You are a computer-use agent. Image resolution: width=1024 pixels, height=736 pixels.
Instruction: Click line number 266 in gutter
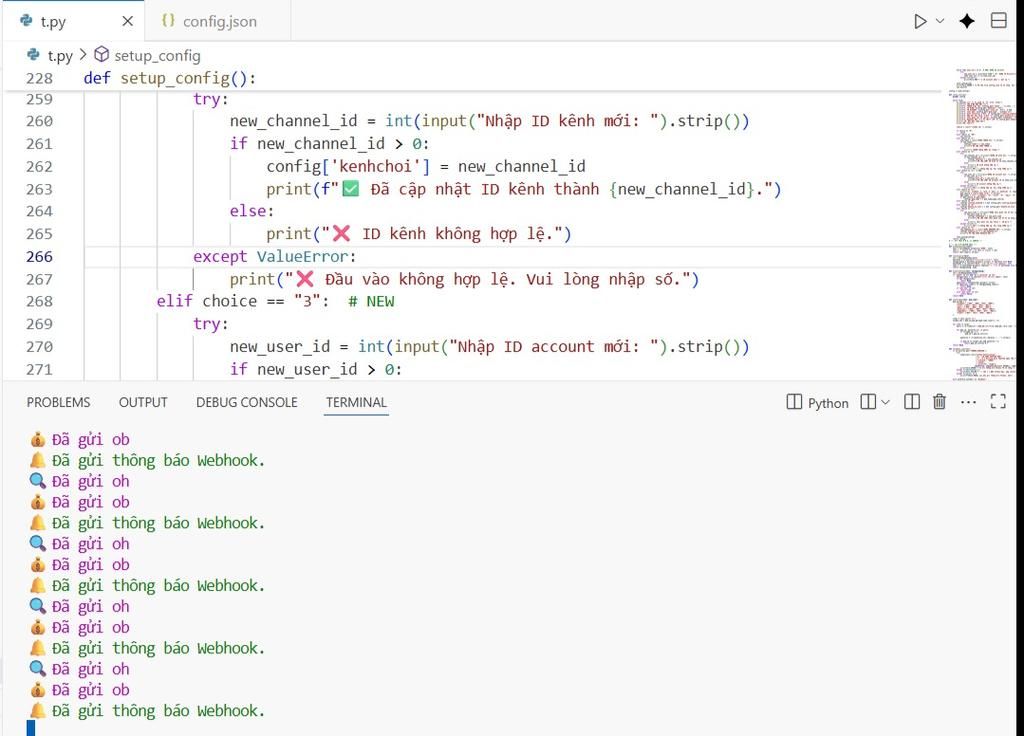pos(39,257)
